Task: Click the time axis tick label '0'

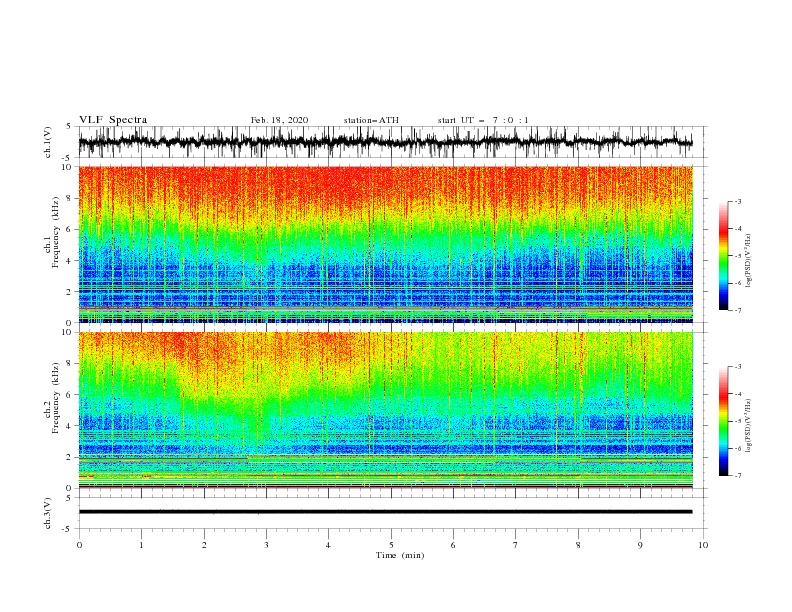Action: 79,545
